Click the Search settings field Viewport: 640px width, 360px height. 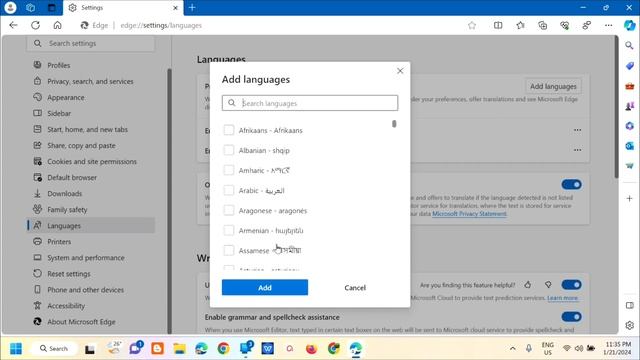click(x=91, y=43)
